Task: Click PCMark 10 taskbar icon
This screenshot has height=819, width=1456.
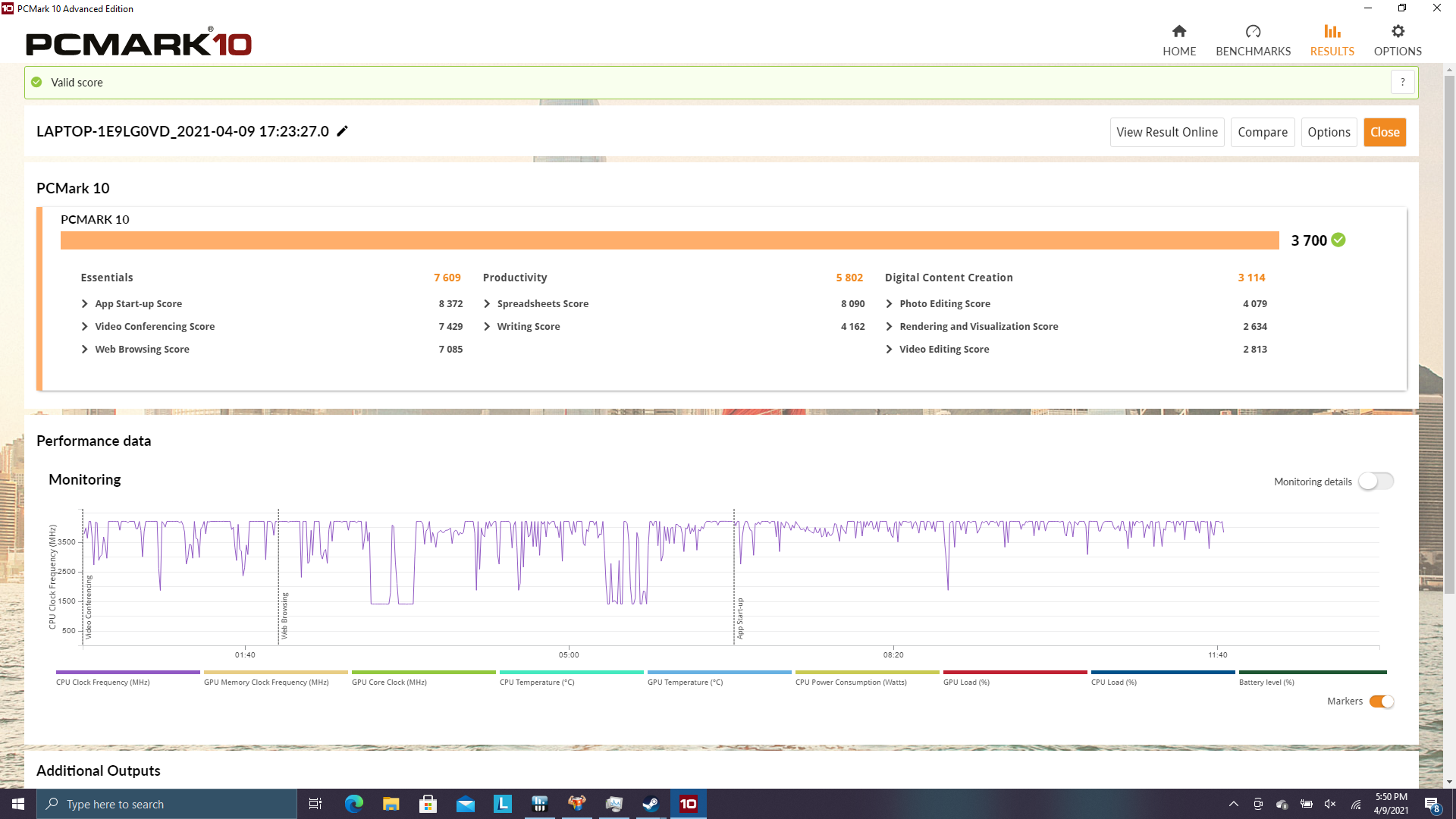Action: (x=688, y=804)
